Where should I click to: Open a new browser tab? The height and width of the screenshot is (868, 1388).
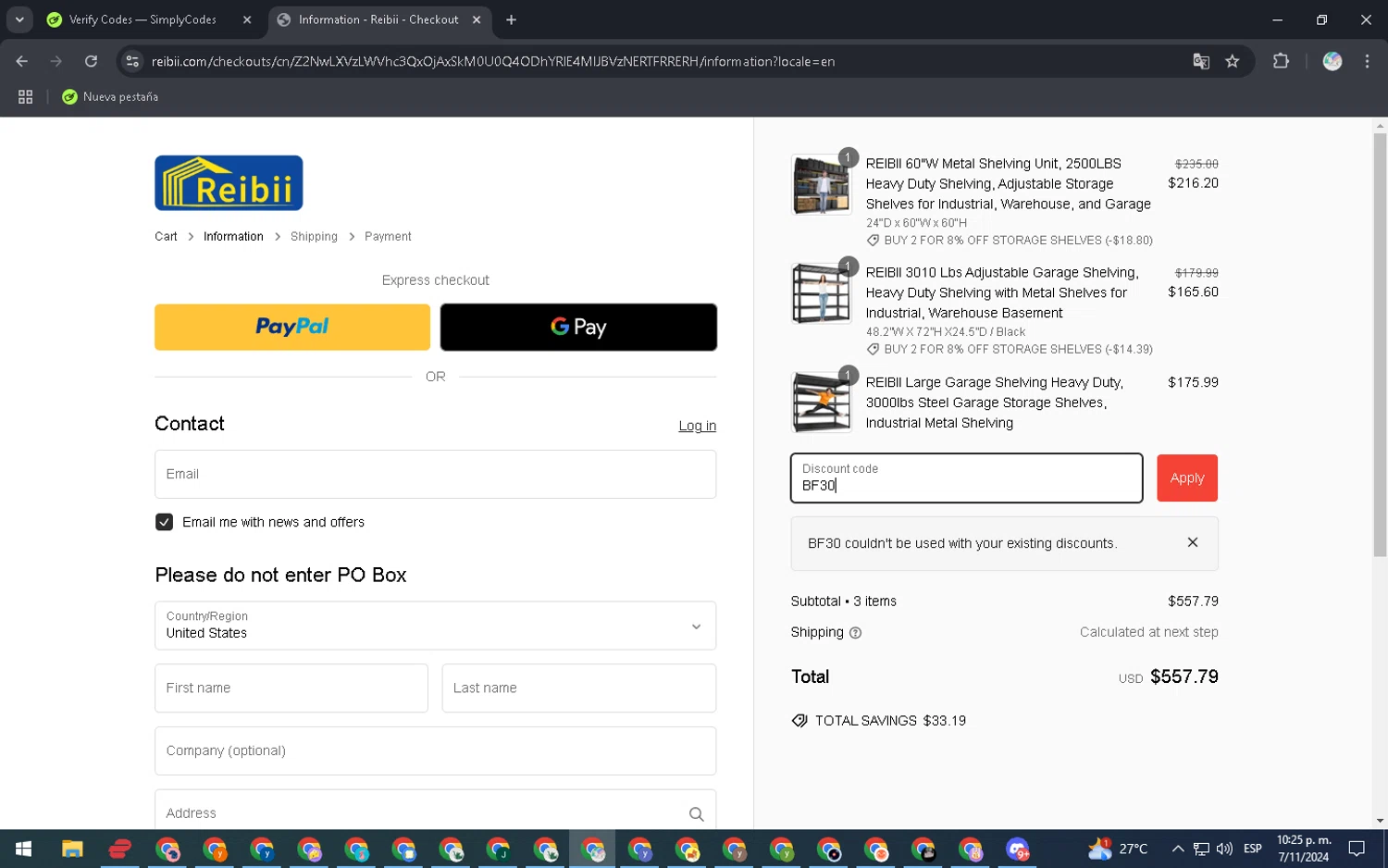click(511, 19)
